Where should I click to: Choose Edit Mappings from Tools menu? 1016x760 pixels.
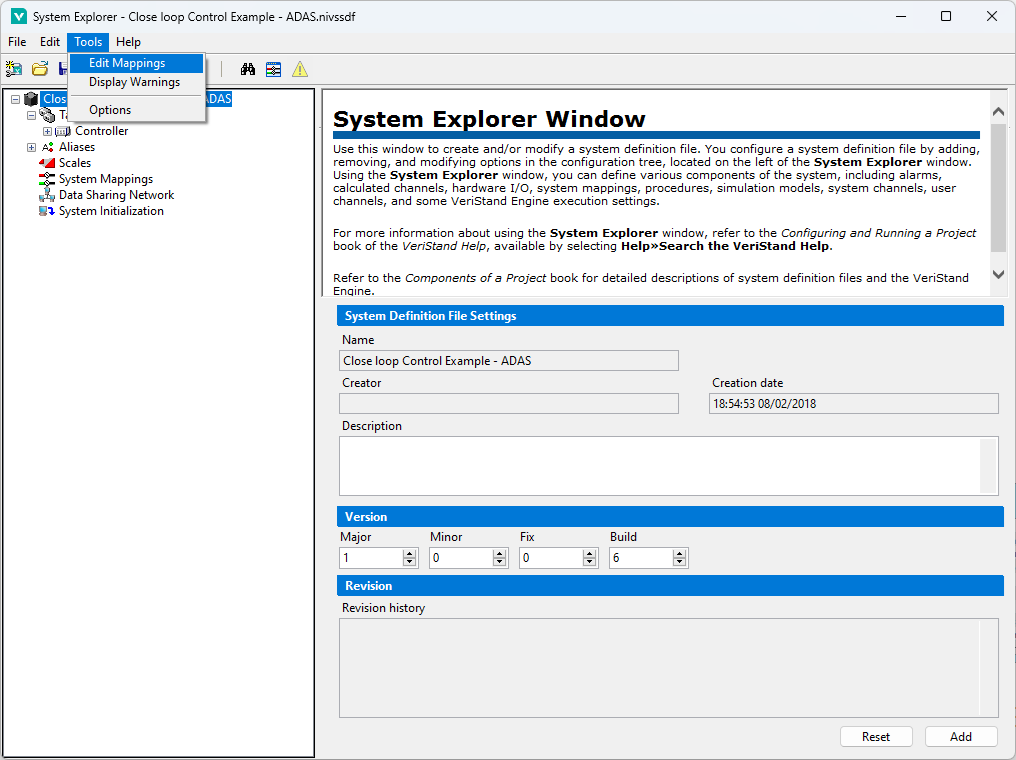(x=136, y=63)
